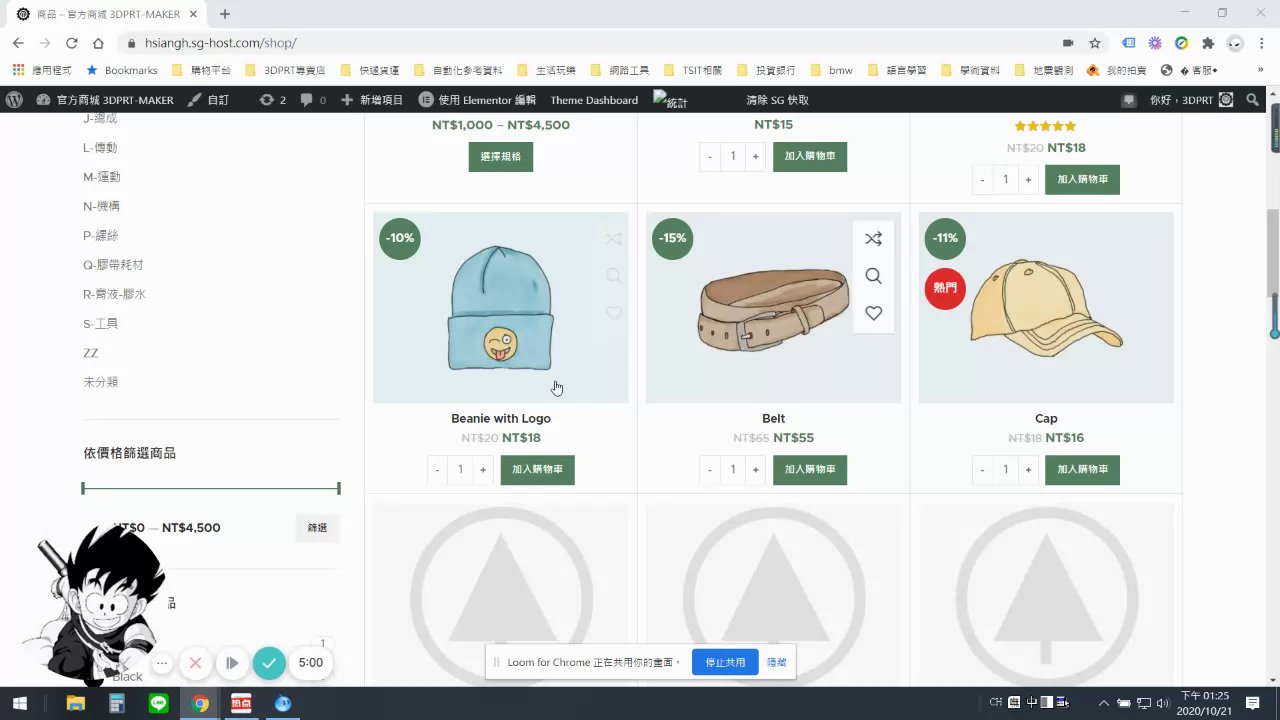
Task: Add Cap to cart
Action: point(1082,470)
